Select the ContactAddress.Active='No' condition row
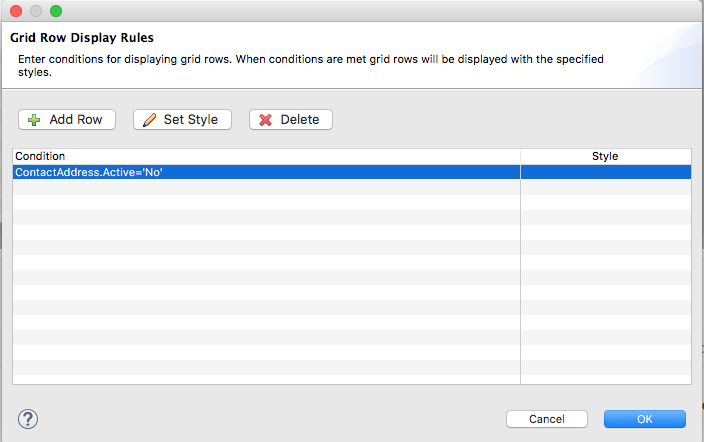The height and width of the screenshot is (442, 704). click(x=352, y=172)
